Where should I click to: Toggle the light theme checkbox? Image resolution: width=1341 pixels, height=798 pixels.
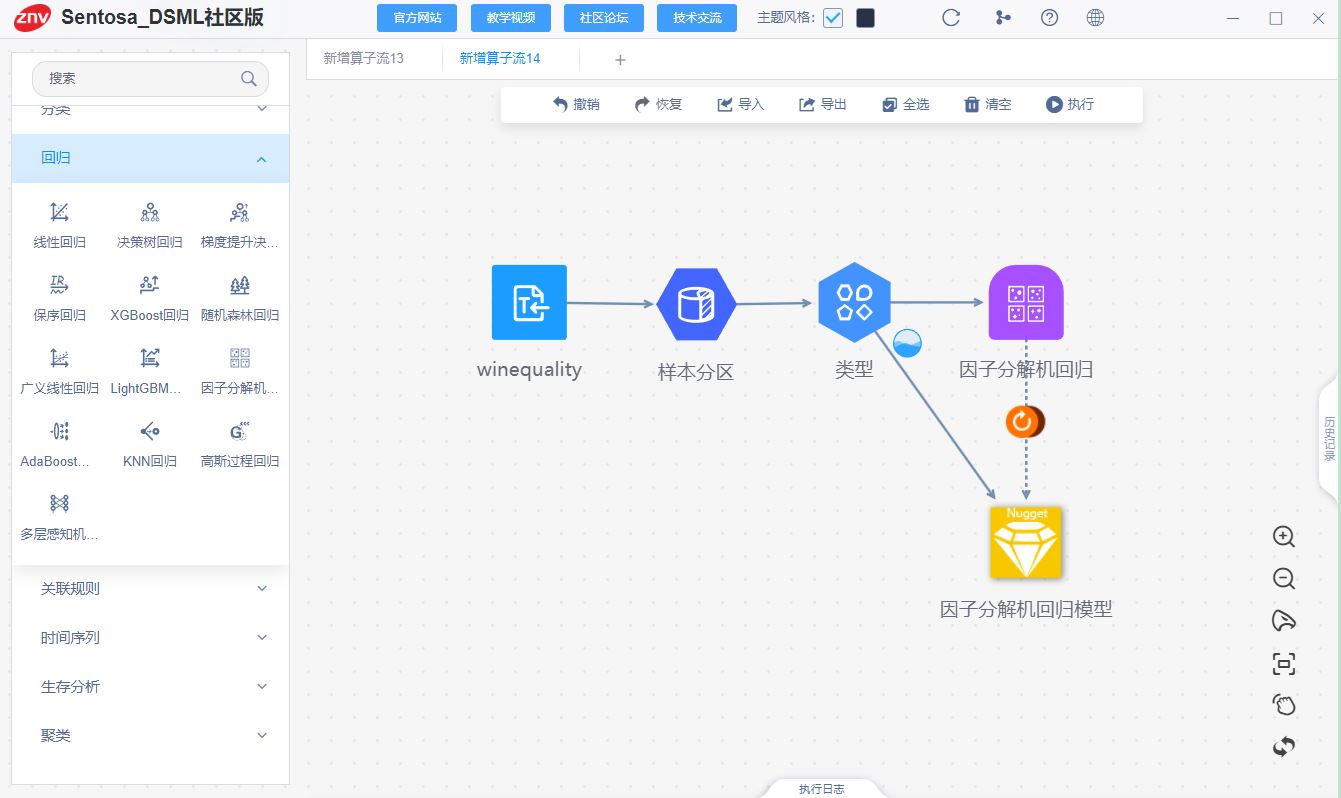coord(833,18)
